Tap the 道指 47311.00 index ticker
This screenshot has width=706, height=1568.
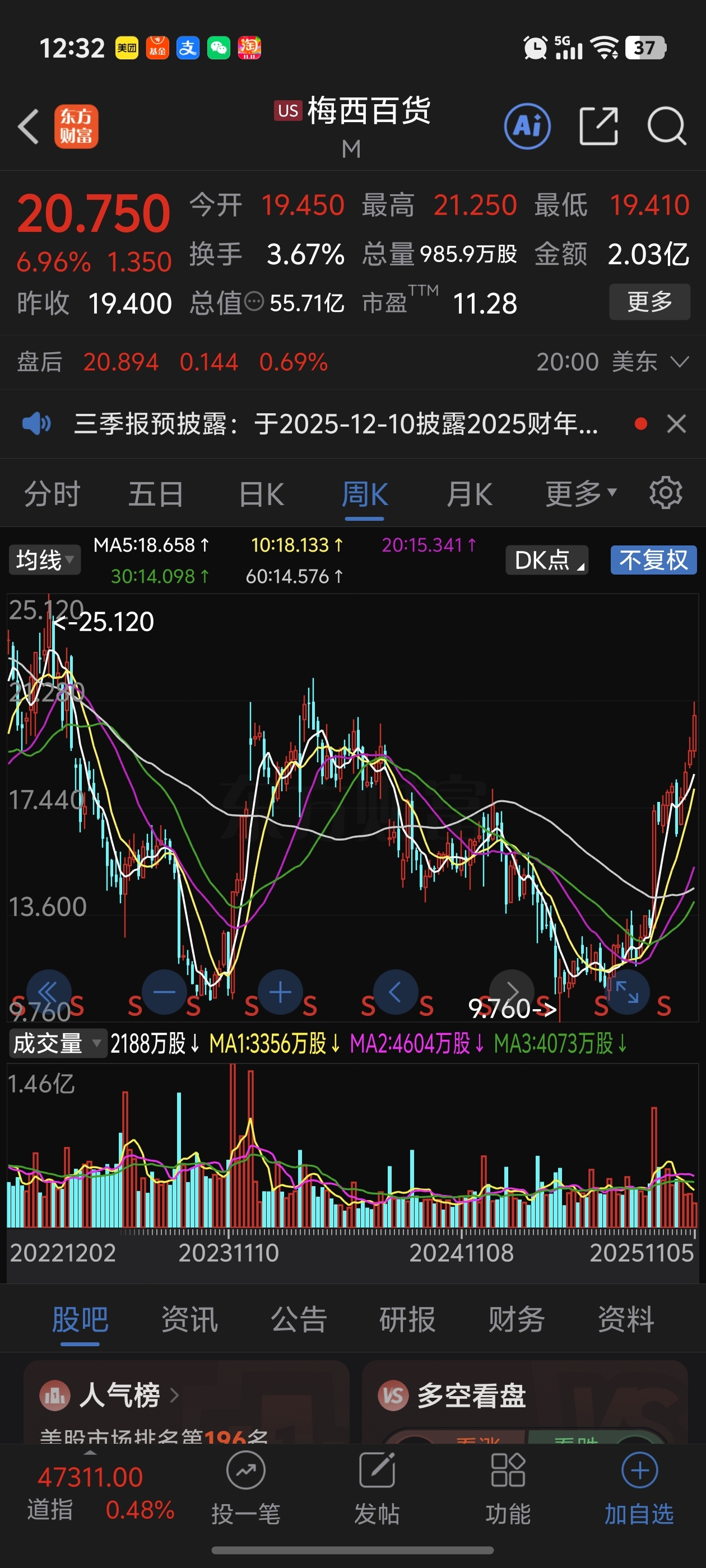pyautogui.click(x=100, y=1493)
